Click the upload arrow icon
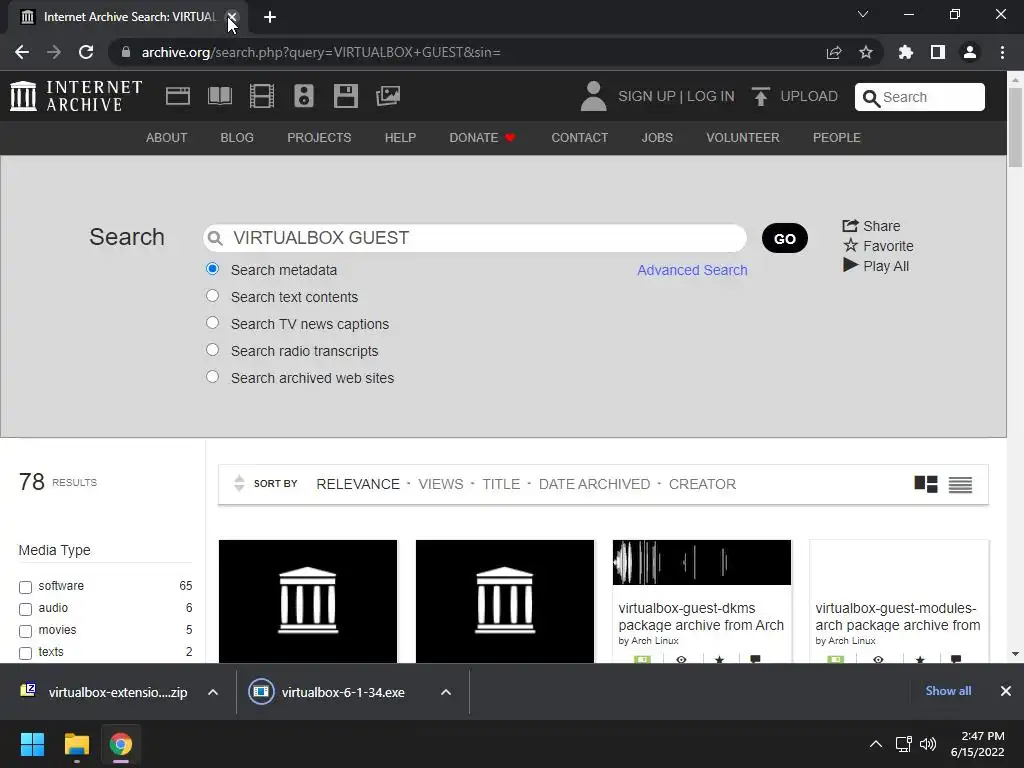 pos(760,97)
